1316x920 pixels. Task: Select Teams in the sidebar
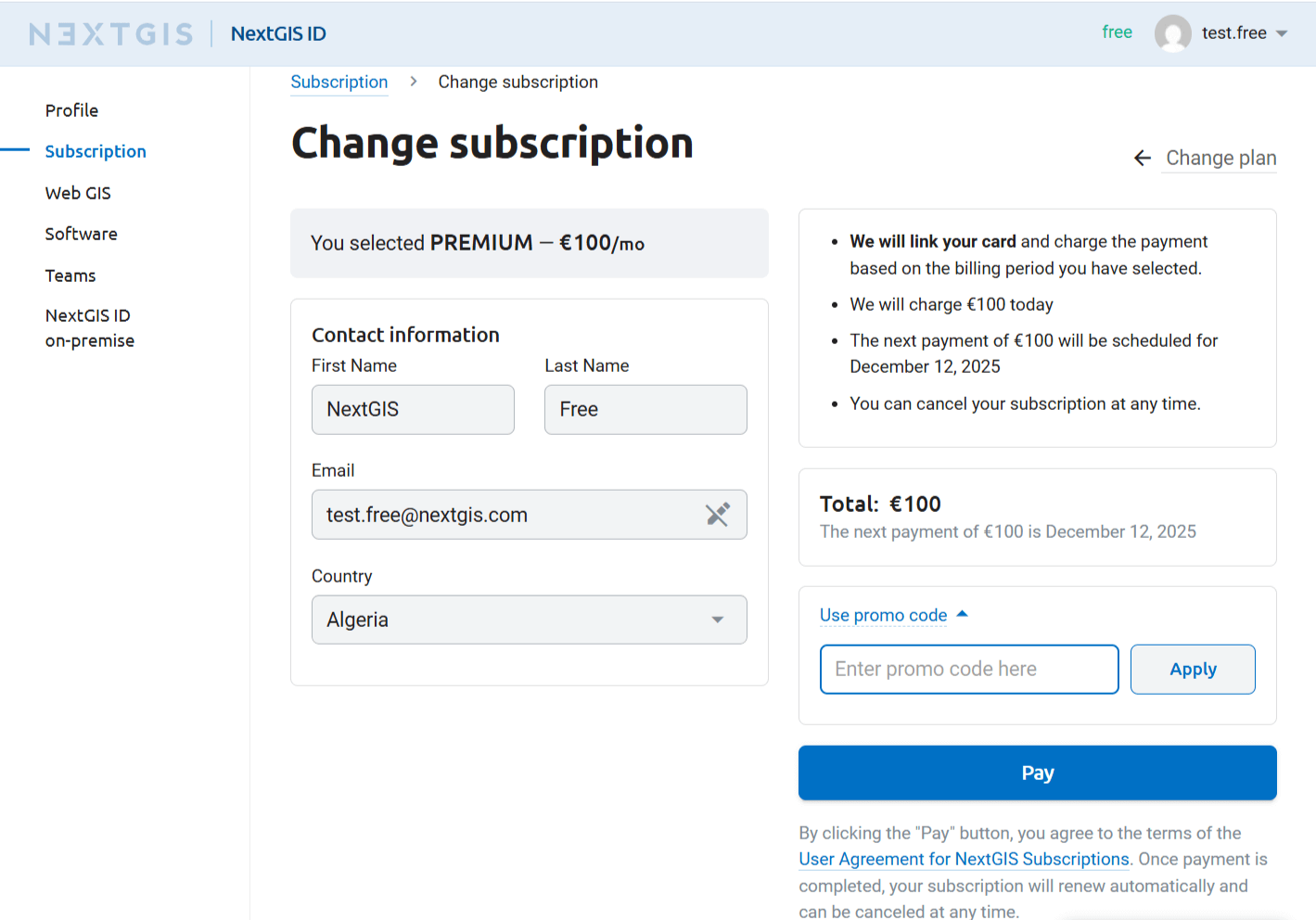point(70,275)
